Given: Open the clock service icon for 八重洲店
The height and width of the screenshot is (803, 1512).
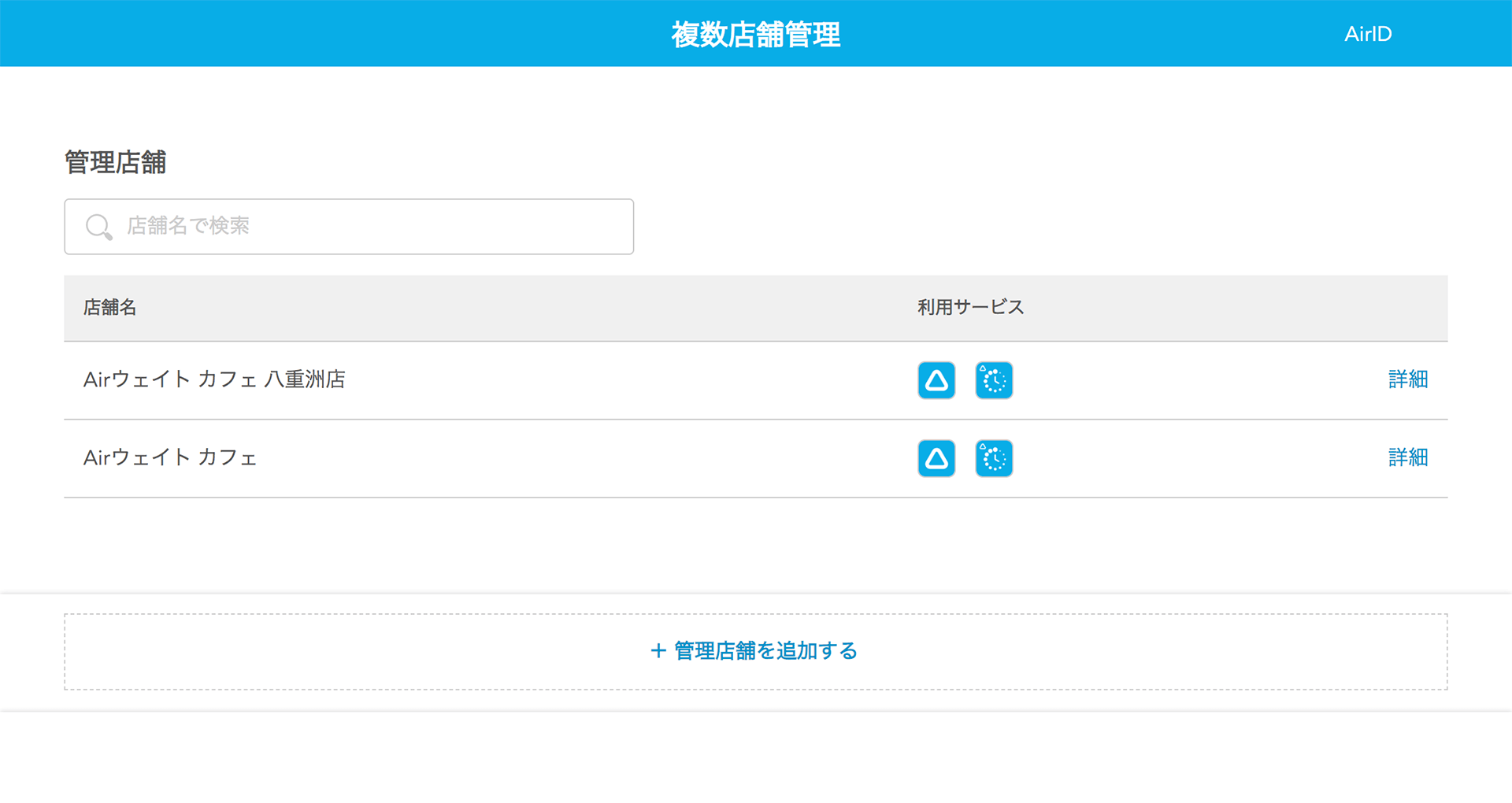Looking at the screenshot, I should [x=994, y=380].
